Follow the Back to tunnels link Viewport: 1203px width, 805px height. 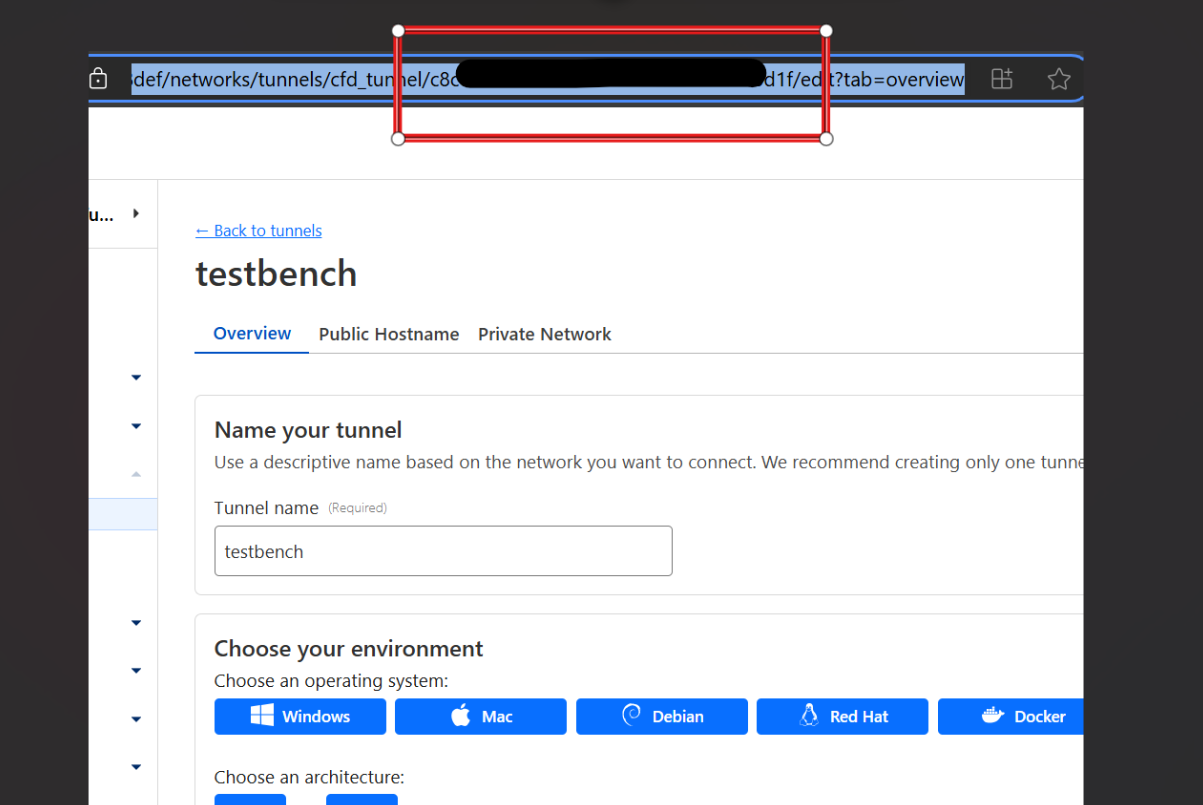tap(259, 230)
